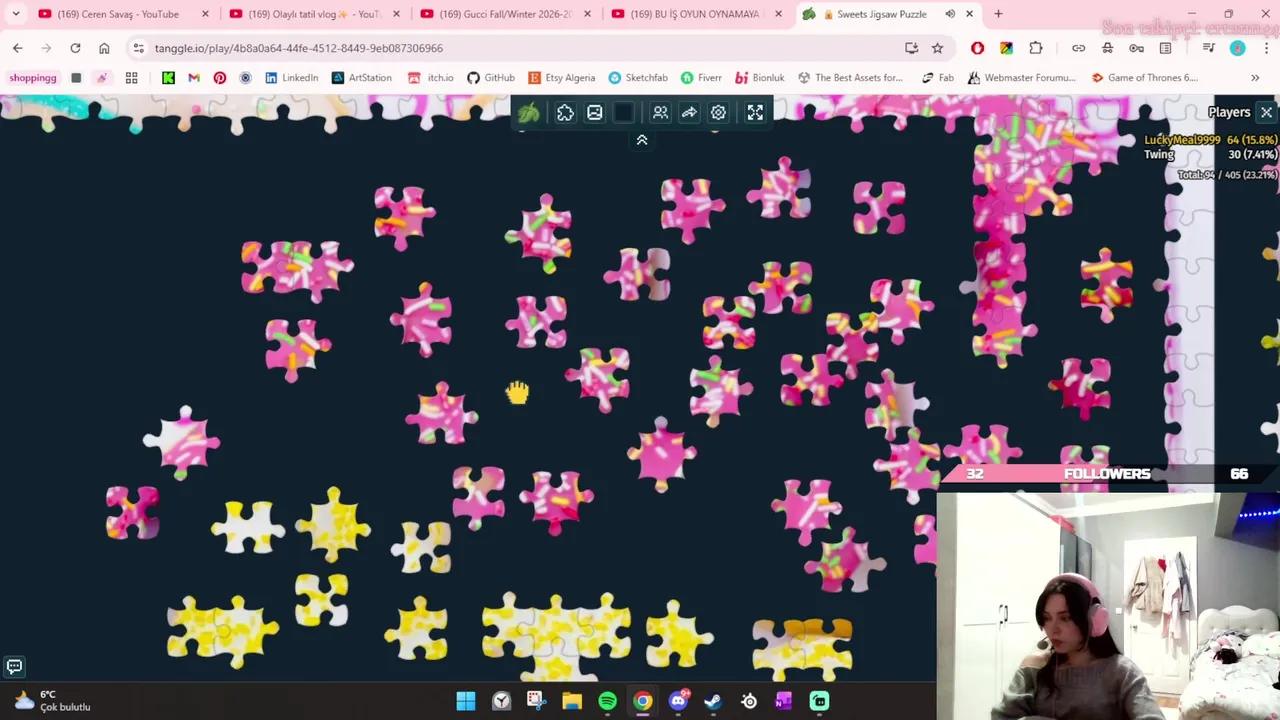The width and height of the screenshot is (1280, 720).
Task: Switch to Olaylı tatil vlog tab
Action: tap(314, 14)
